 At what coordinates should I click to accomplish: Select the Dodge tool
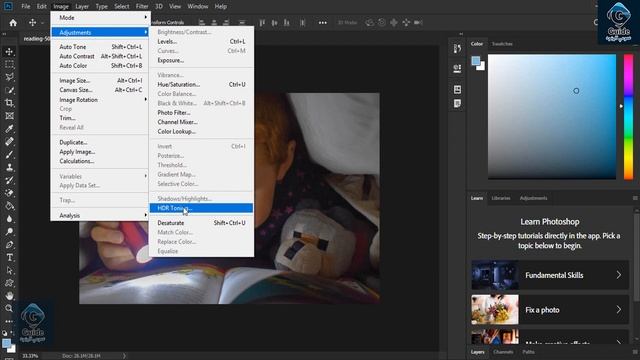pyautogui.click(x=9, y=231)
